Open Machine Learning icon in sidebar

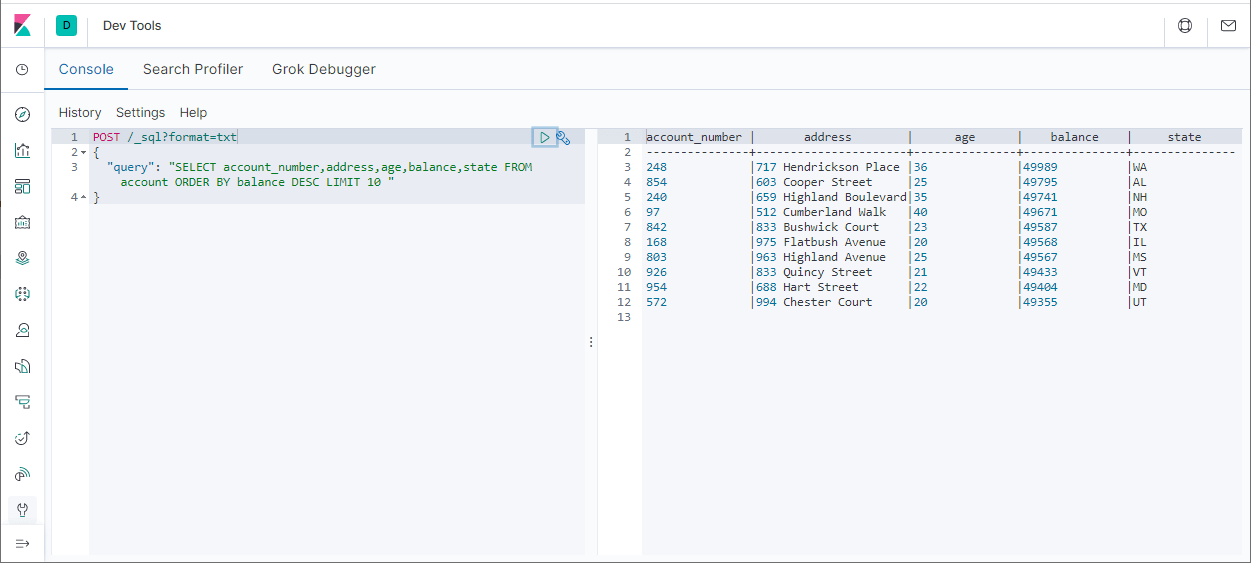[22, 294]
